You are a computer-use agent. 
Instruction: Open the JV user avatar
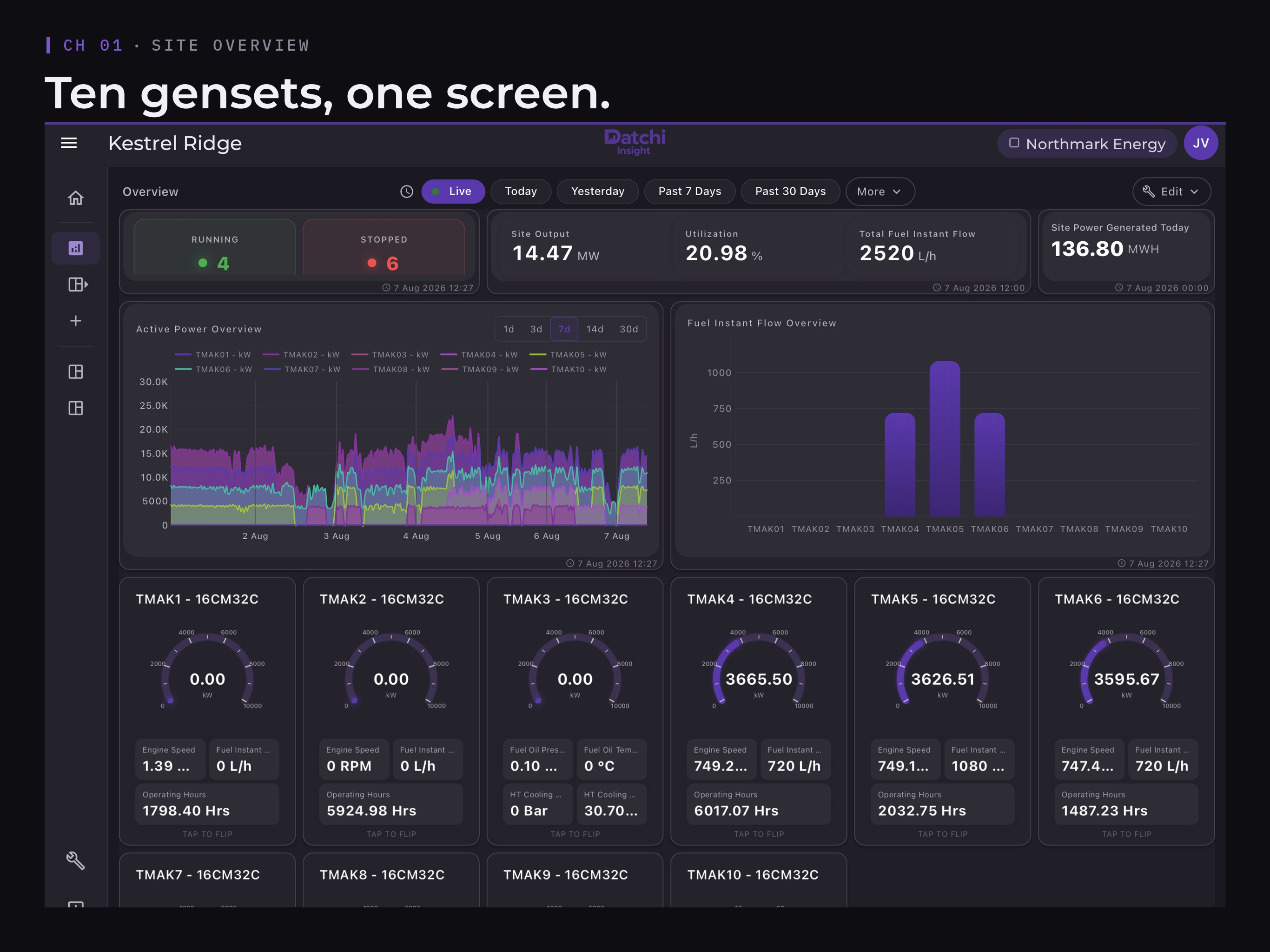coord(1201,143)
